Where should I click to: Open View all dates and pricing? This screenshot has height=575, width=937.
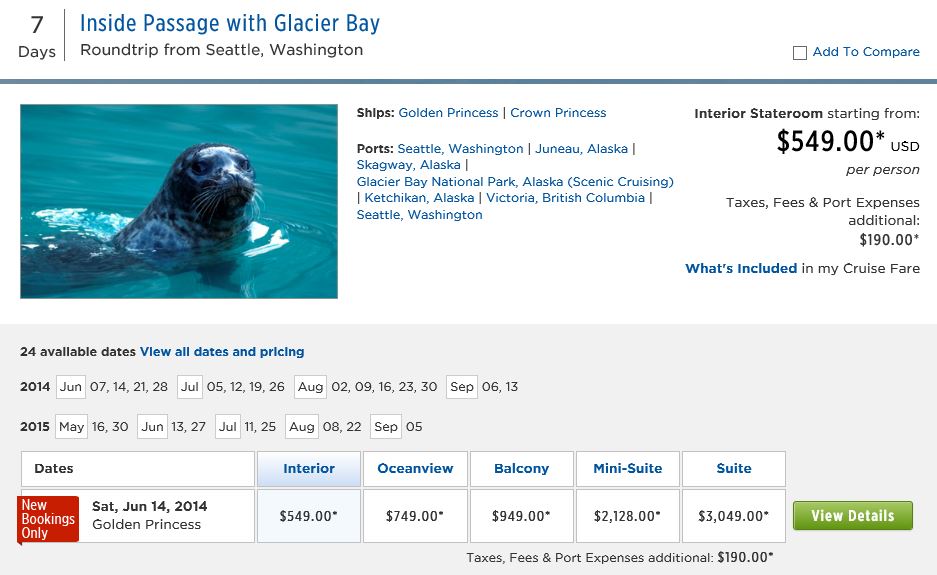pos(222,352)
